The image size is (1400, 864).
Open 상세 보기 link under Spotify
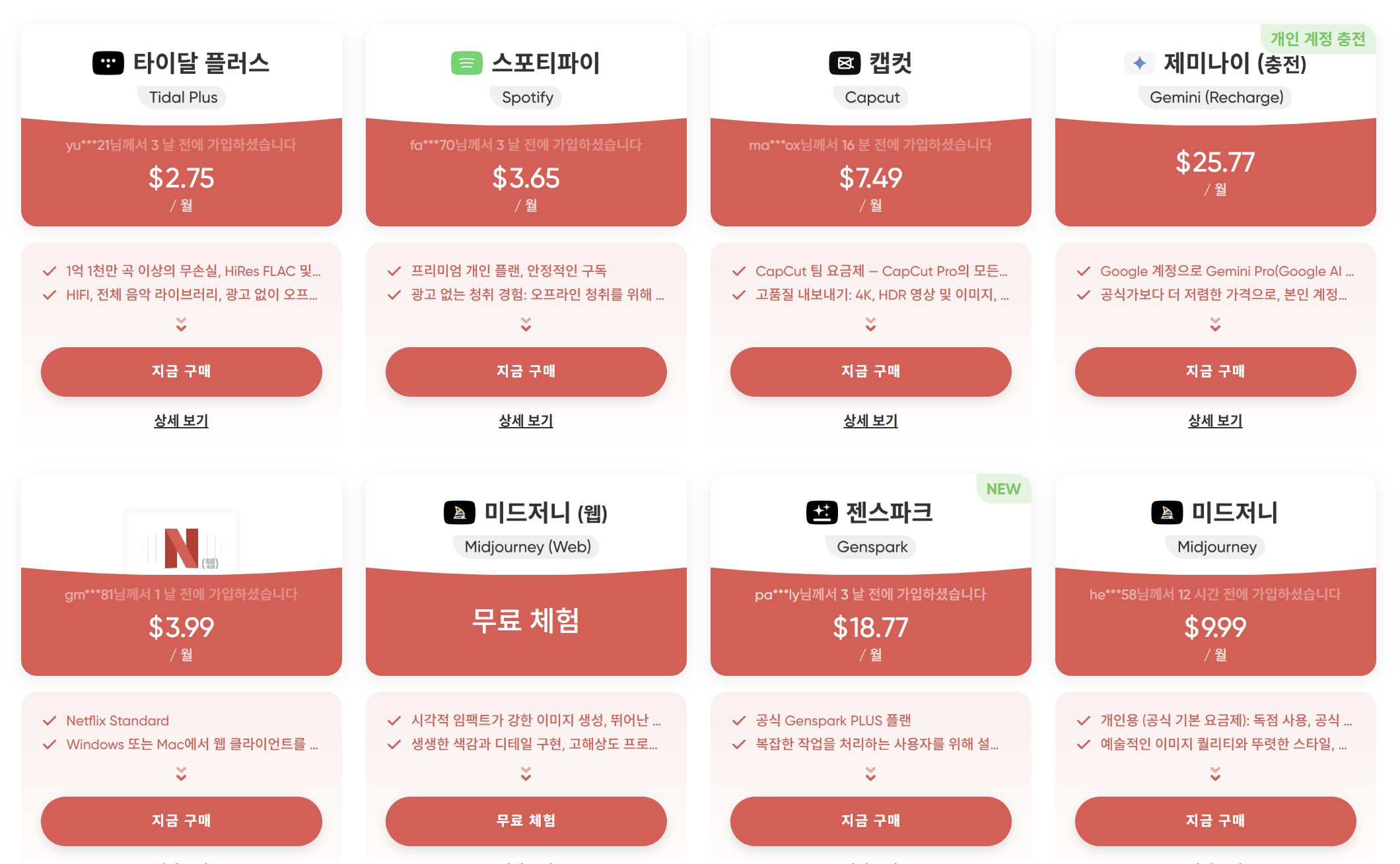525,421
